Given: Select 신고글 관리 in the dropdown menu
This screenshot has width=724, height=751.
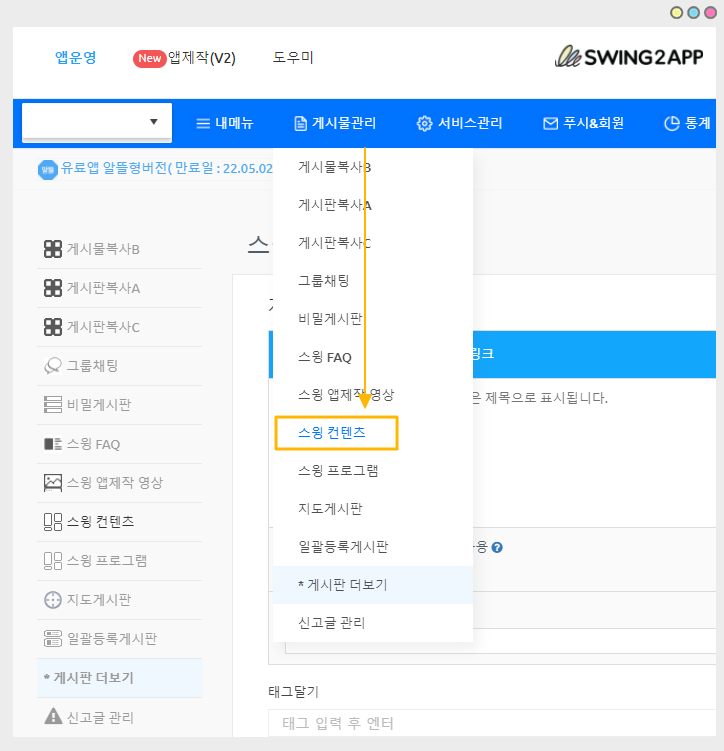Looking at the screenshot, I should (332, 623).
